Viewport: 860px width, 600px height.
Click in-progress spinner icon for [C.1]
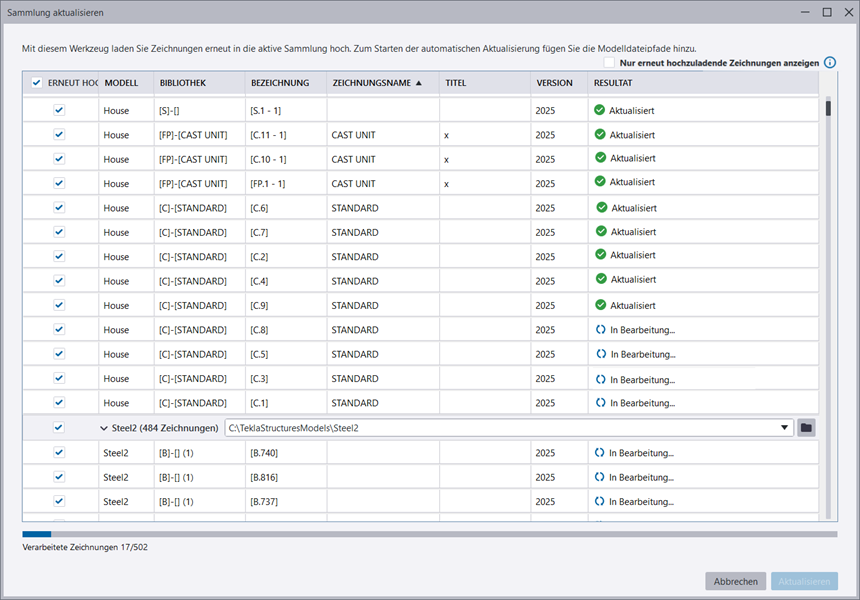click(601, 403)
